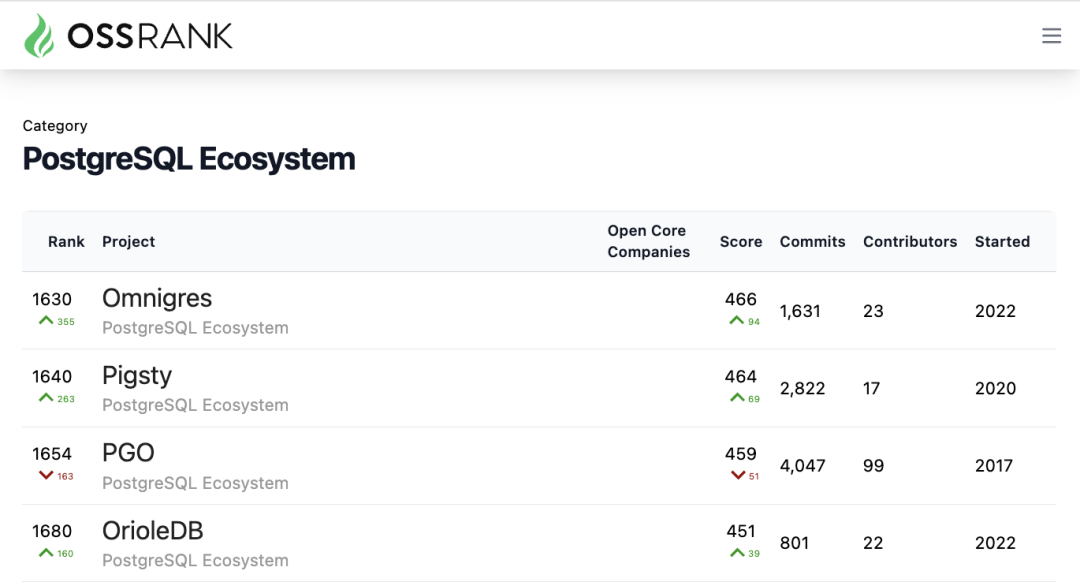Viewport: 1080px width, 582px height.
Task: Click green up arrow under Pigsty score
Action: click(x=737, y=397)
